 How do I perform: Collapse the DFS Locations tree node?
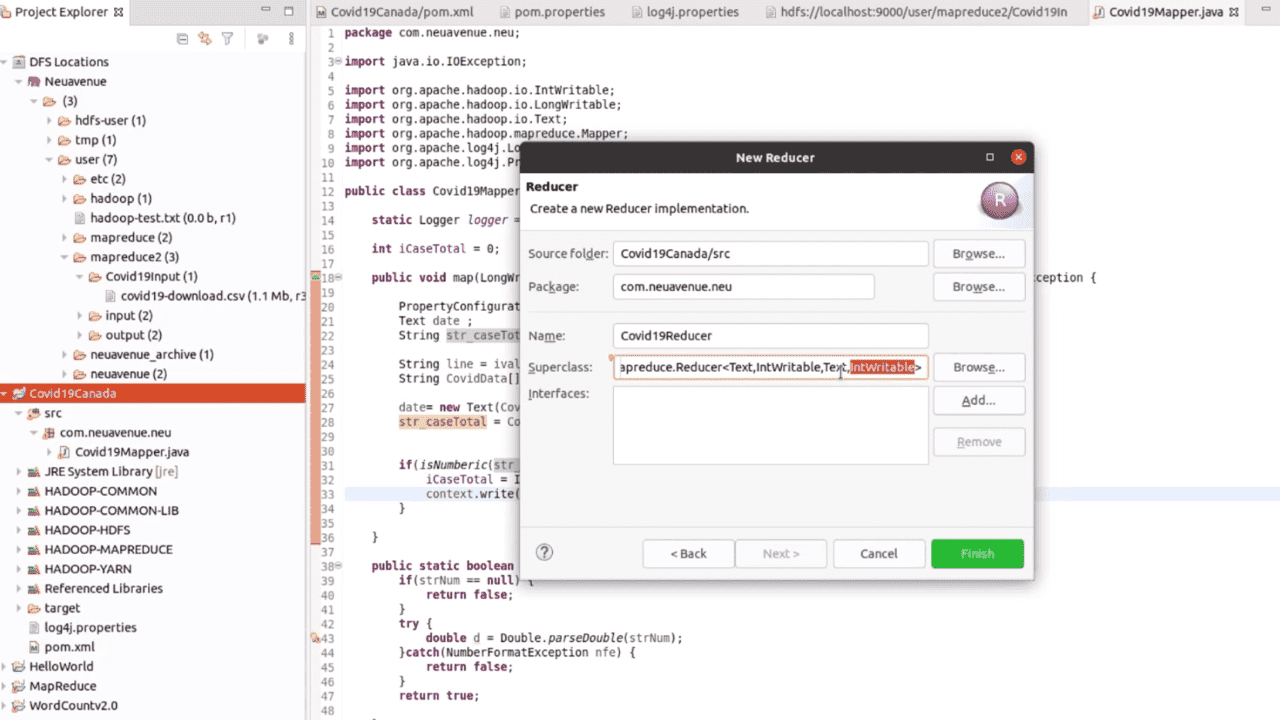(x=5, y=62)
